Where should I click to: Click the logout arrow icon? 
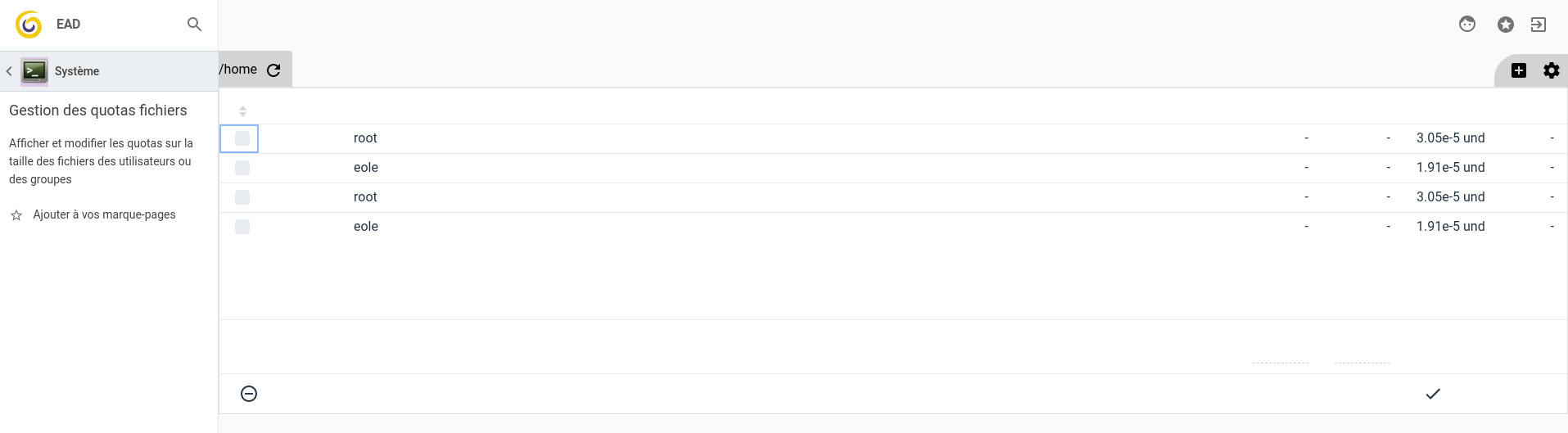click(x=1539, y=25)
